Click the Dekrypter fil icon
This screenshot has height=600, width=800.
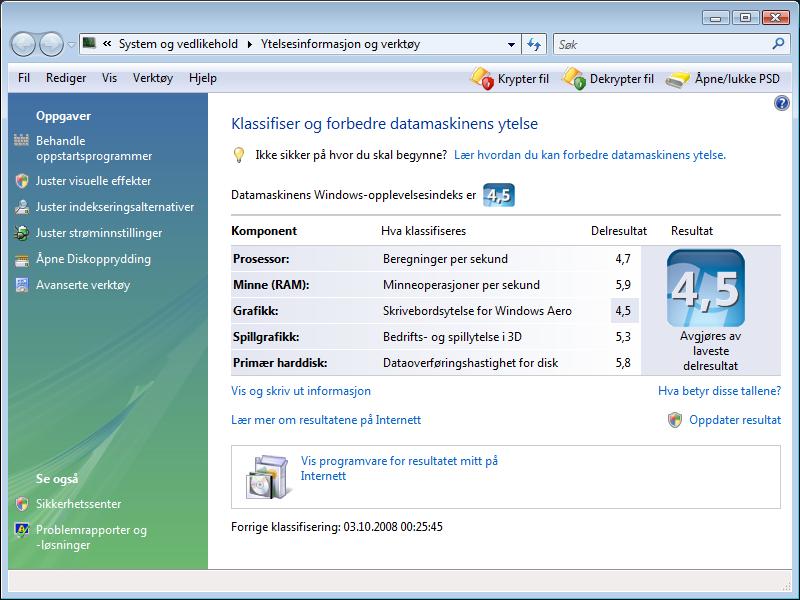574,79
